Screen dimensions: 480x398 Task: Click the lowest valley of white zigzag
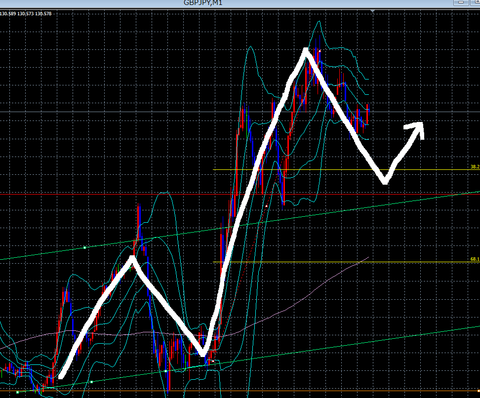[203, 353]
